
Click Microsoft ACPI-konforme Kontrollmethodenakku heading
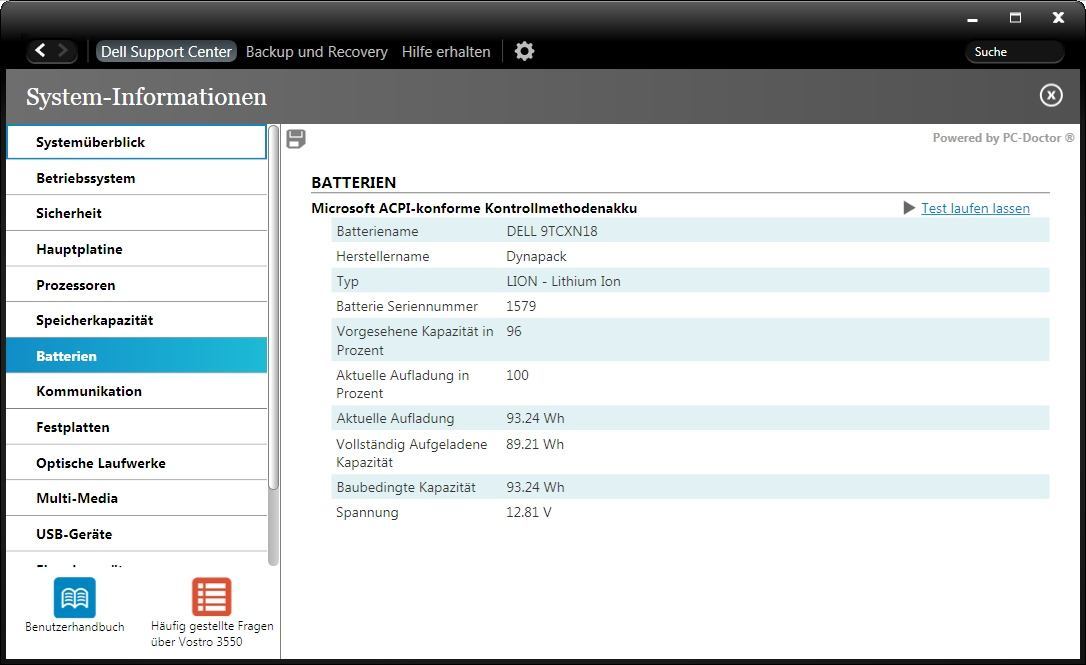click(x=474, y=209)
